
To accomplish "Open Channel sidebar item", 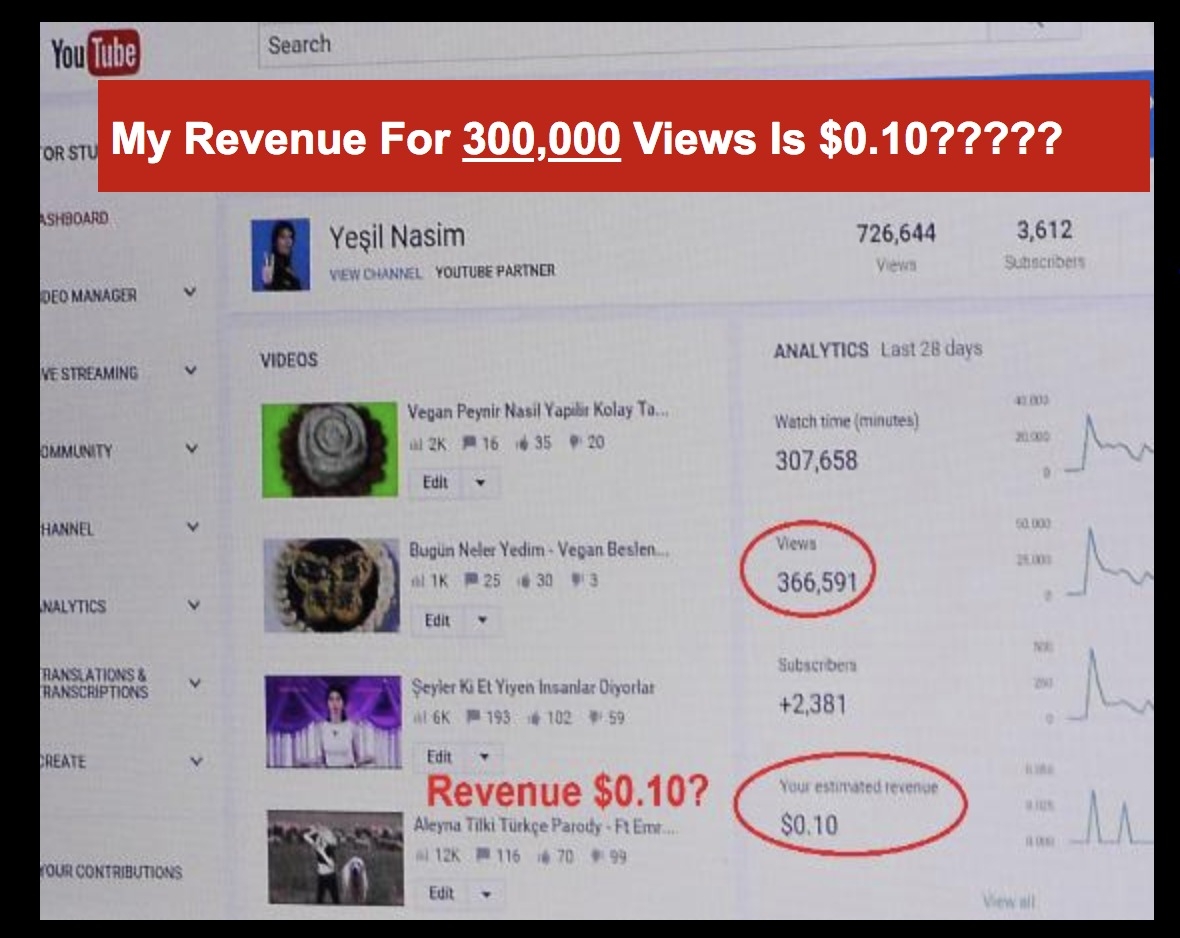I will (68, 529).
